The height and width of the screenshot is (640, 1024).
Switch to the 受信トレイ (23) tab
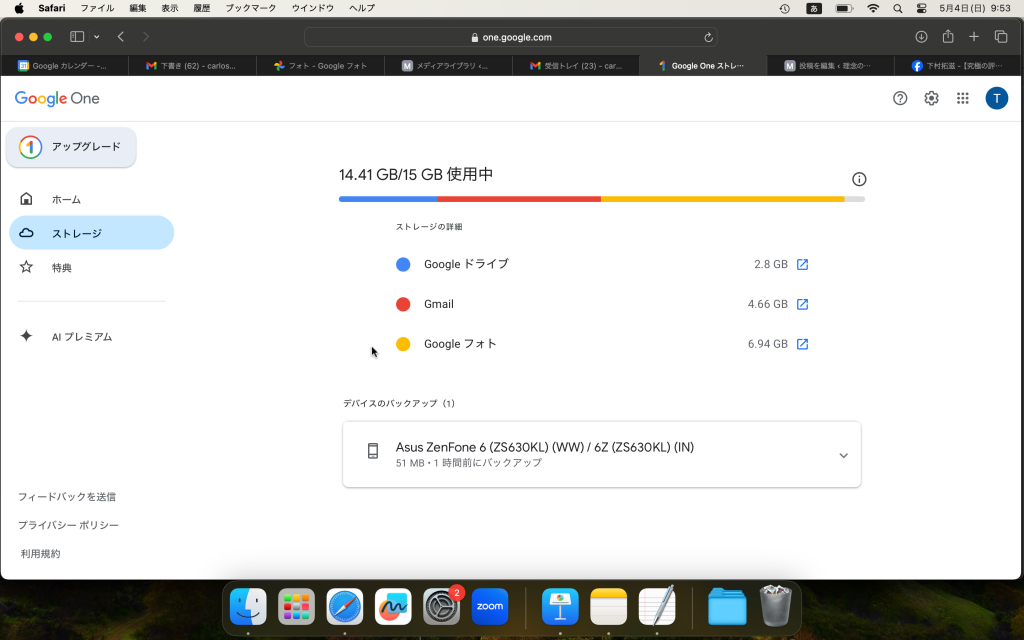point(576,66)
